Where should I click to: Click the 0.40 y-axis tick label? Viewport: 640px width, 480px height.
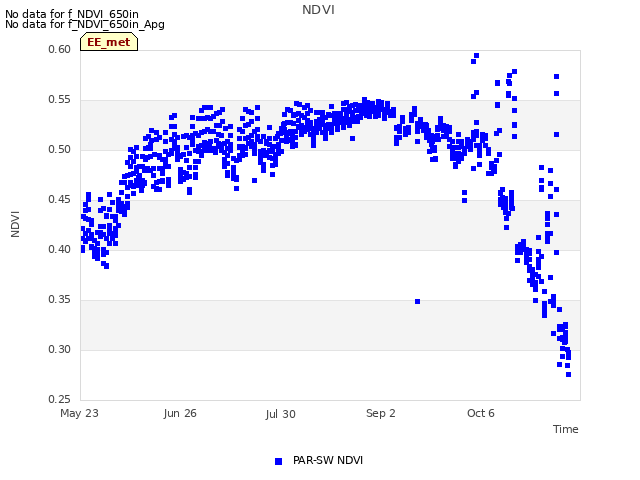60,249
